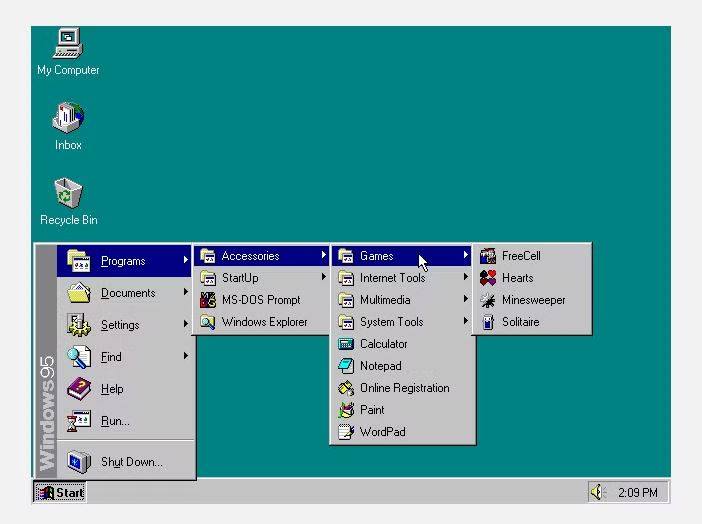Click the Settings gear icon
The image size is (702, 524).
click(79, 325)
